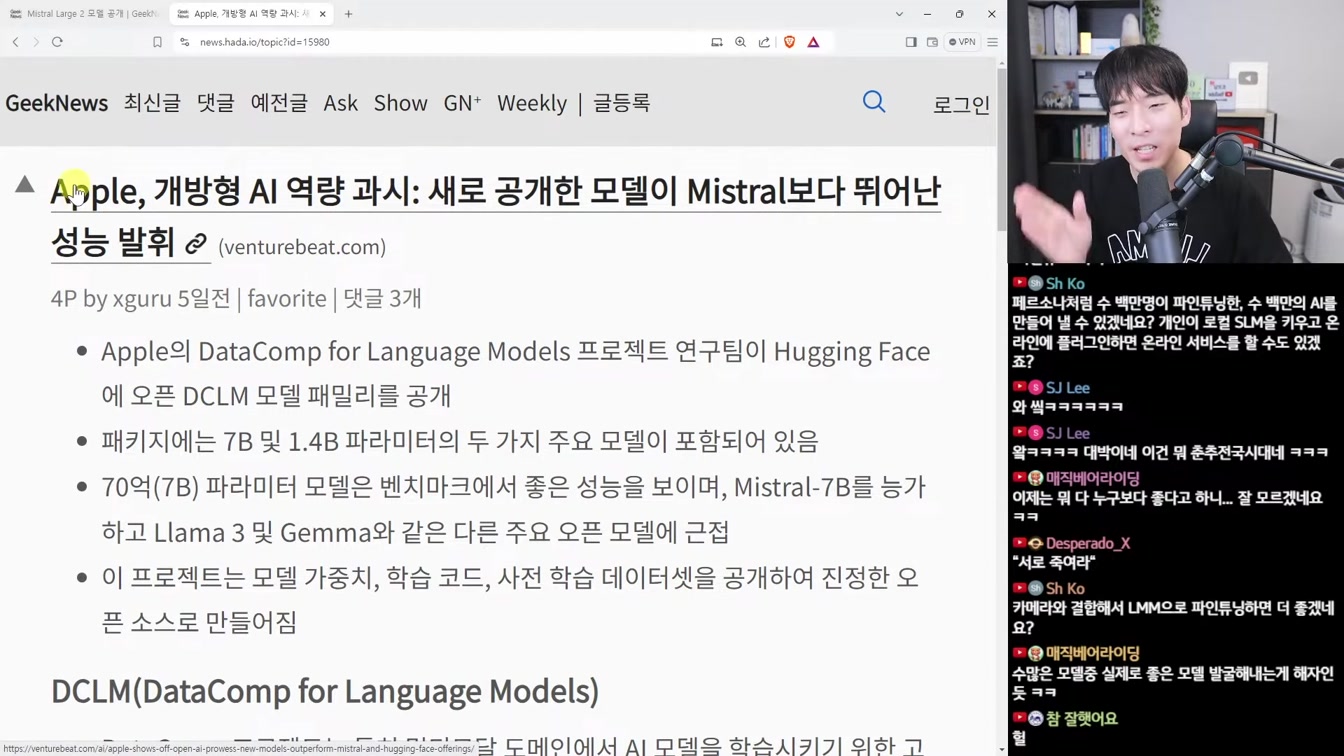The width and height of the screenshot is (1344, 756).
Task: Toggle the browser sidebar panel
Action: coord(910,42)
